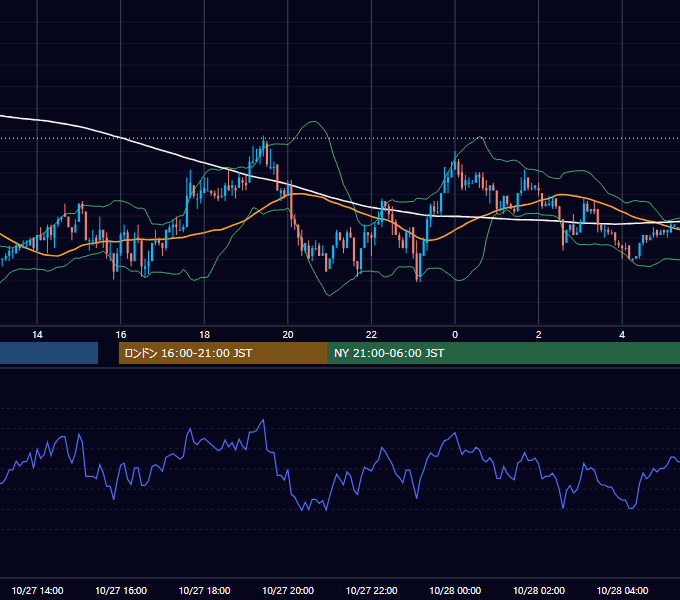Click the hour label 2 on time axis
The height and width of the screenshot is (600, 680).
click(538, 335)
